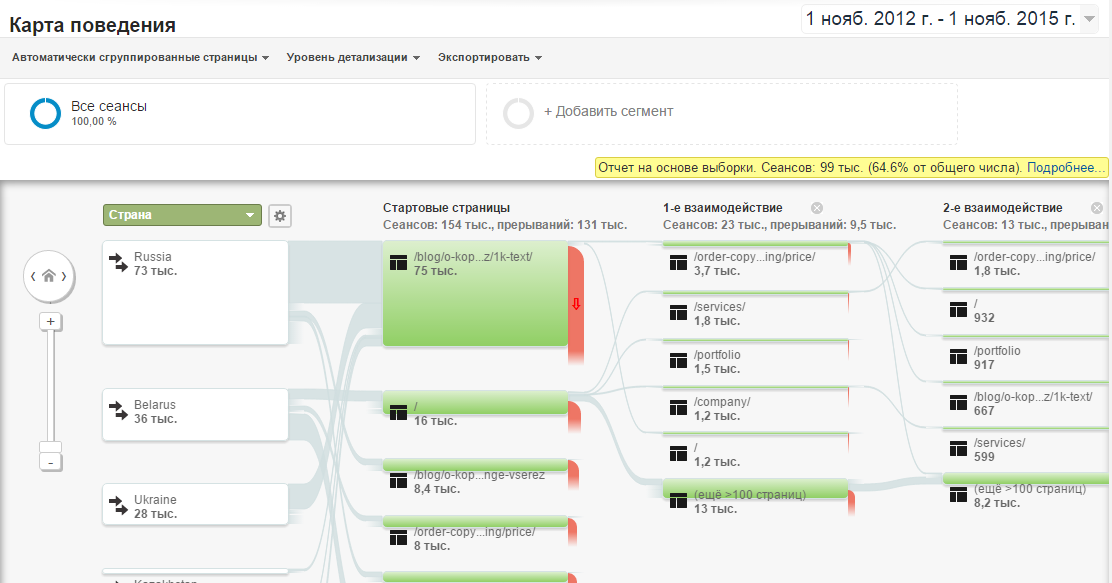The width and height of the screenshot is (1112, 583).
Task: Select the Belarus traffic node
Action: (195, 414)
